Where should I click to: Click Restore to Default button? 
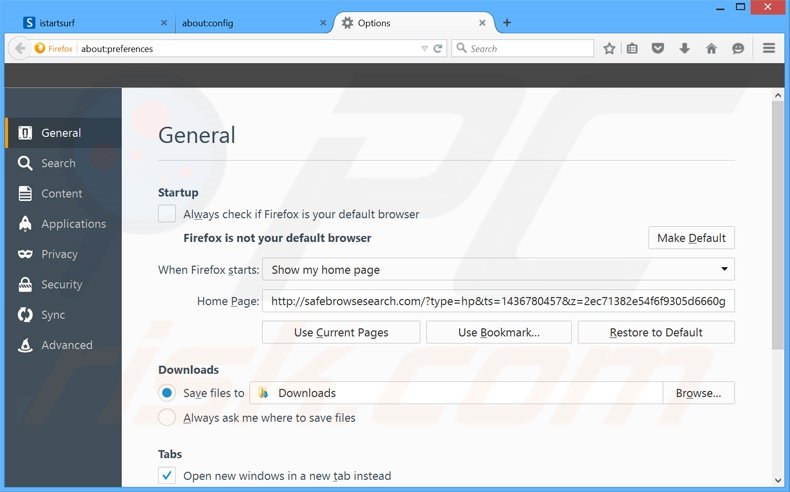coord(656,332)
